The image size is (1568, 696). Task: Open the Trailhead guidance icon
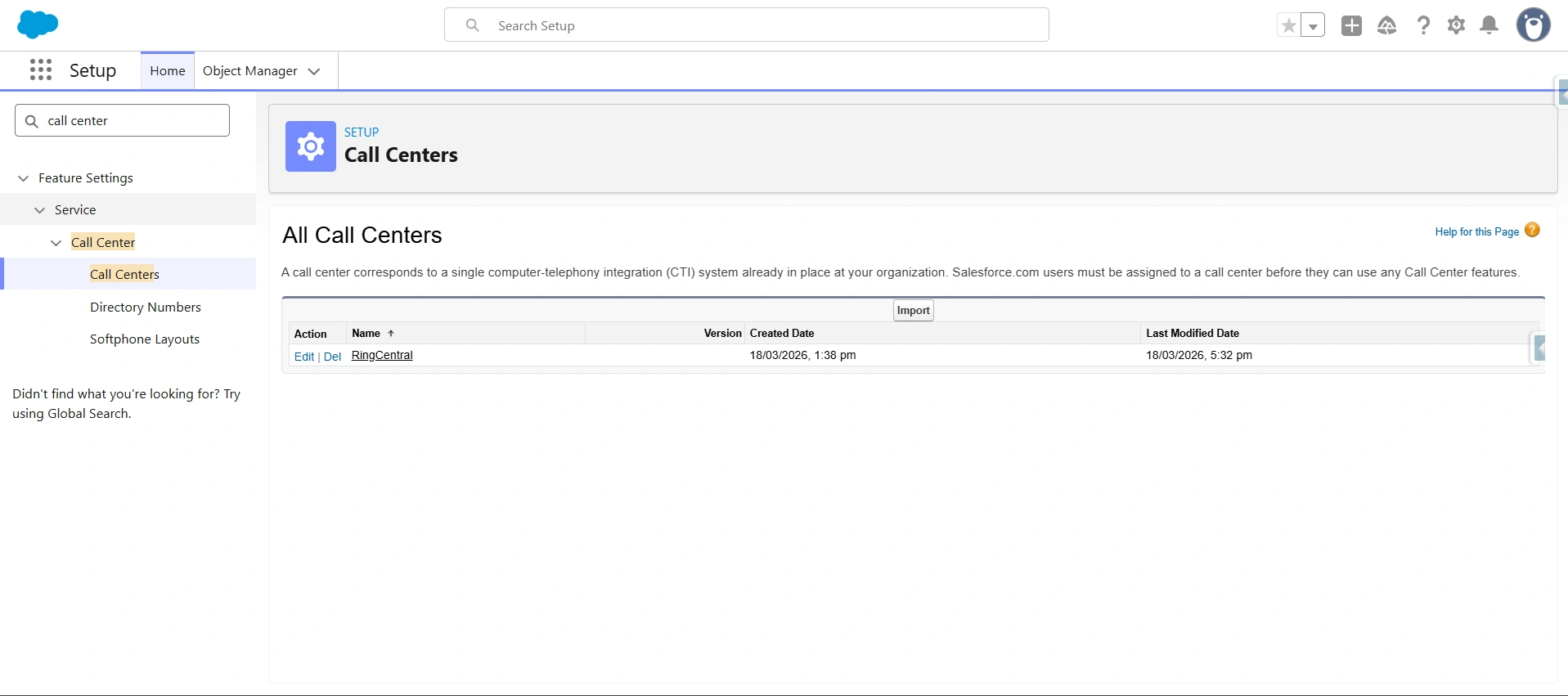point(1386,26)
